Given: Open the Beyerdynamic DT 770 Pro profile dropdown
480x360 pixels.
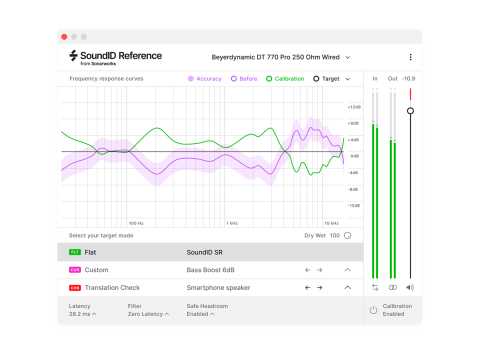Looking at the screenshot, I should pyautogui.click(x=281, y=57).
